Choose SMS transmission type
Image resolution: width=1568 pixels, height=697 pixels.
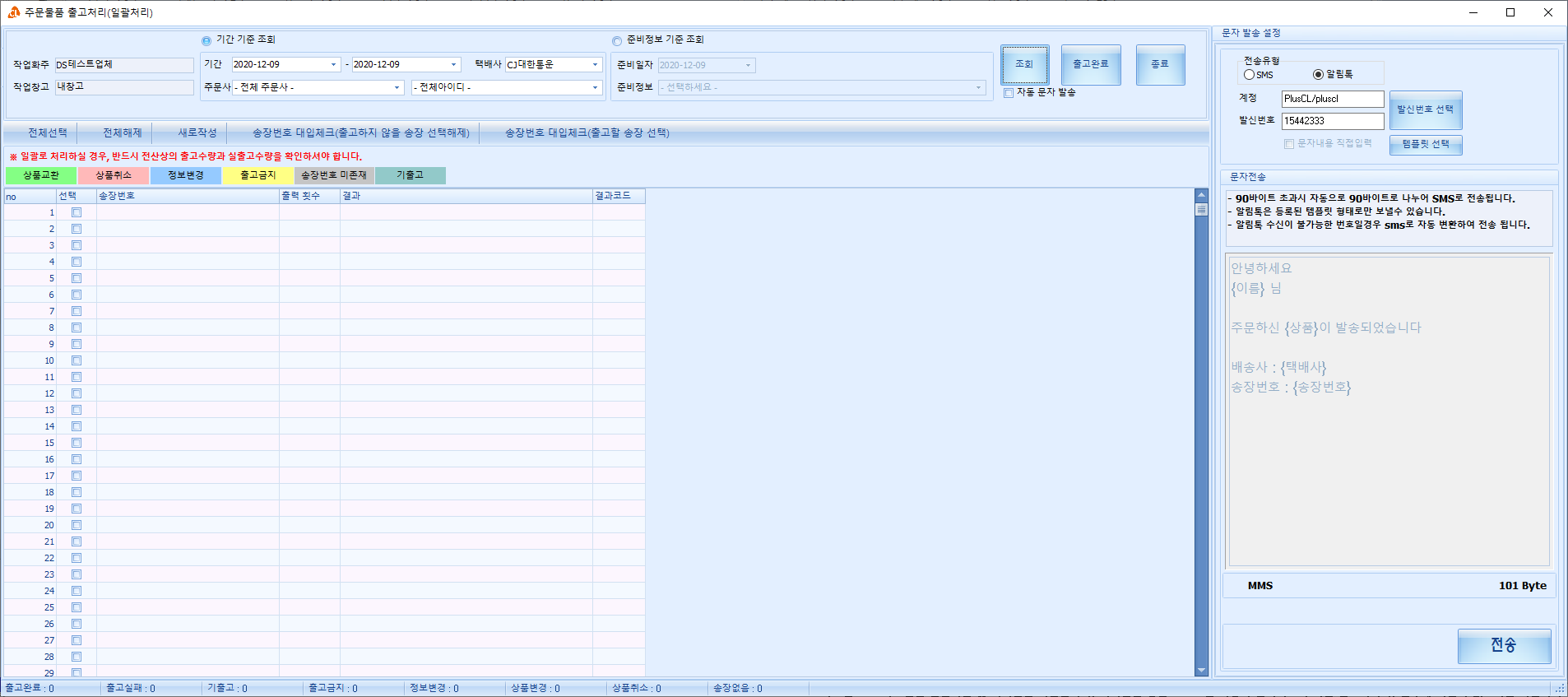[1249, 75]
